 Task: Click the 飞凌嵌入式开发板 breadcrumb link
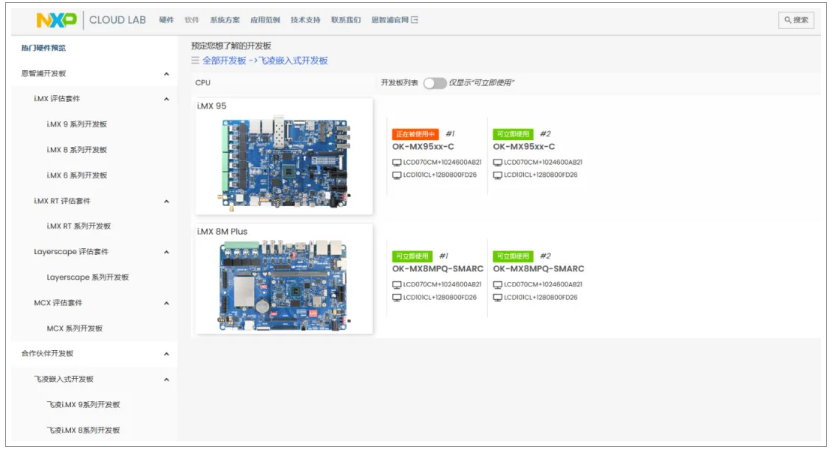click(x=293, y=60)
